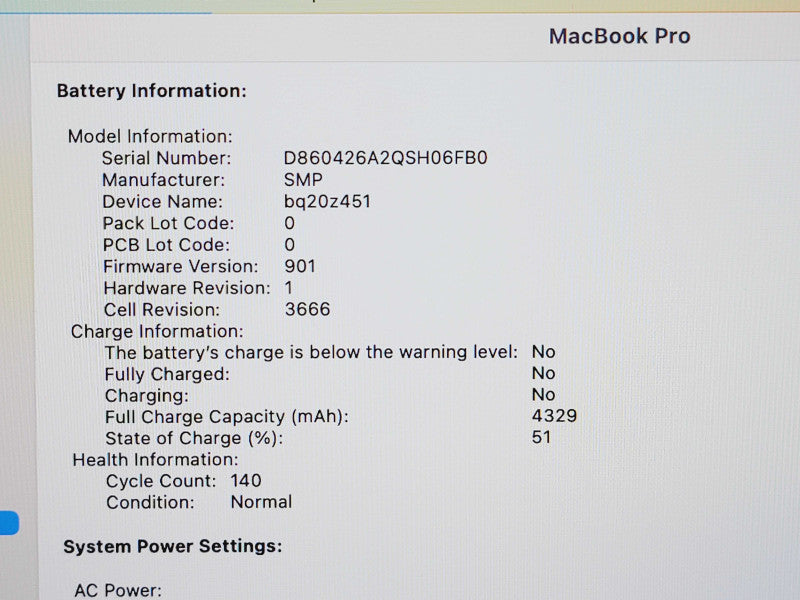Viewport: 800px width, 600px height.
Task: Click the Condition label
Action: point(151,503)
